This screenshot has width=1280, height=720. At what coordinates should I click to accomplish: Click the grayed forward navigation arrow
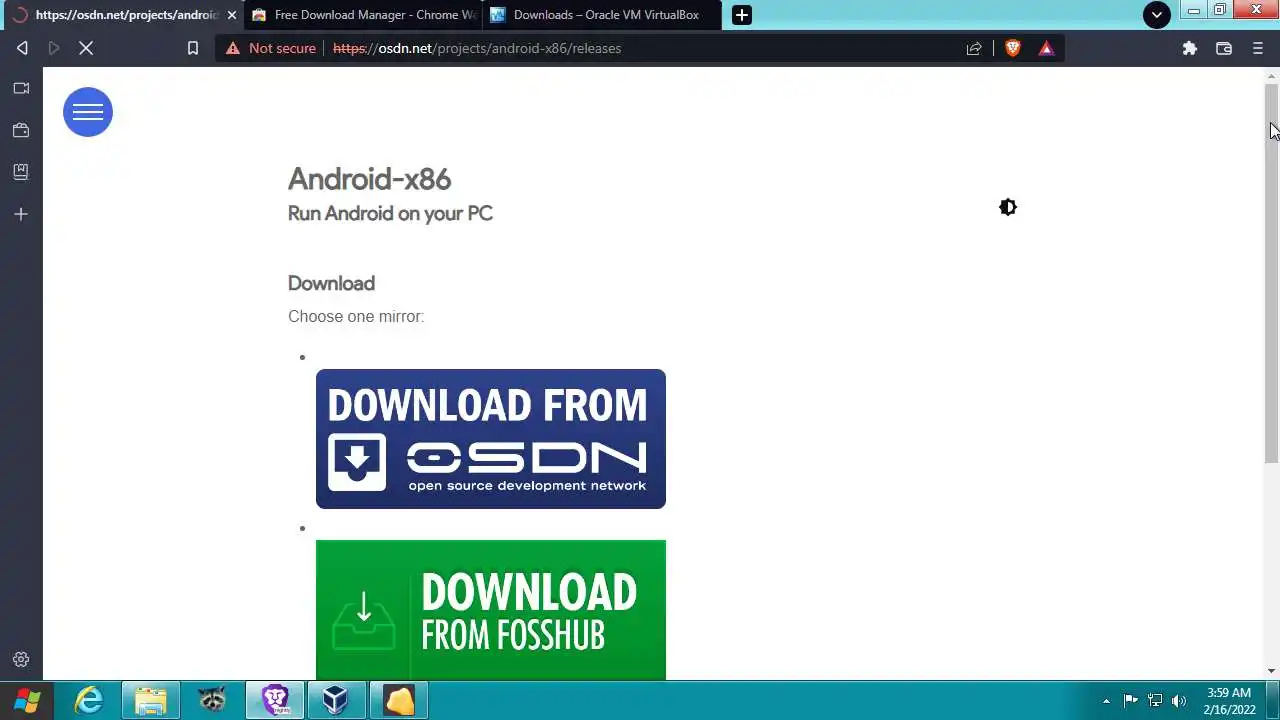click(54, 48)
